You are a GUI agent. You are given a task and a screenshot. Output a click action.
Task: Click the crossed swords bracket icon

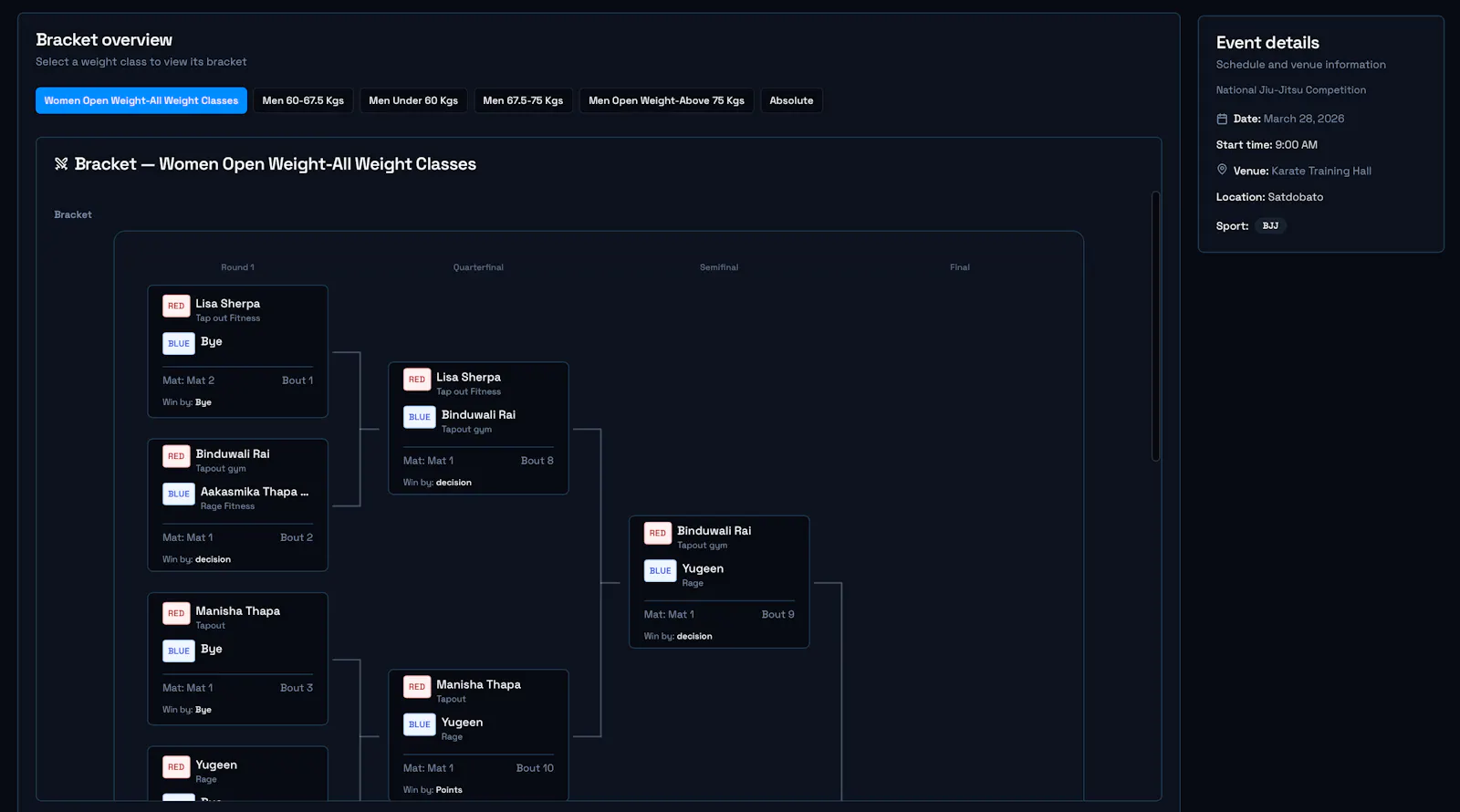tap(61, 164)
